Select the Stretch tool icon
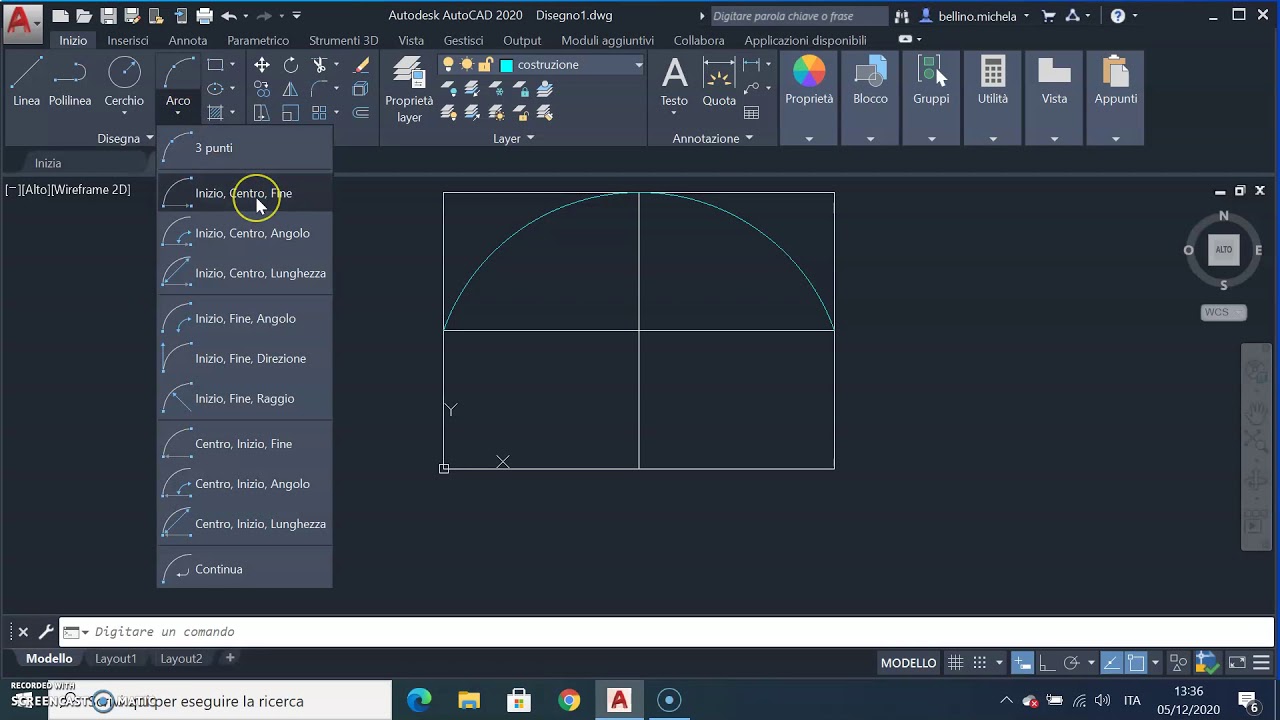The width and height of the screenshot is (1280, 720). click(262, 113)
